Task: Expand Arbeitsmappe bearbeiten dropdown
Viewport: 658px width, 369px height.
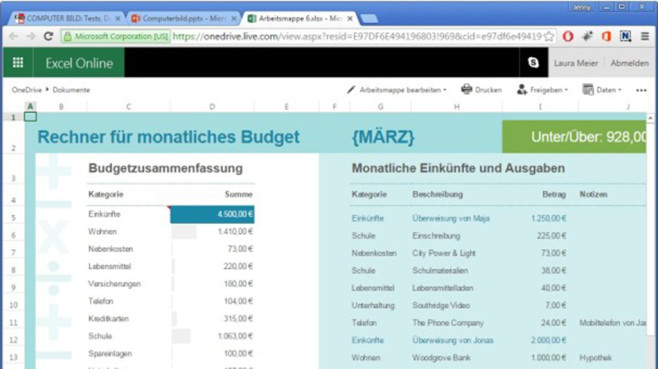Action: point(445,90)
